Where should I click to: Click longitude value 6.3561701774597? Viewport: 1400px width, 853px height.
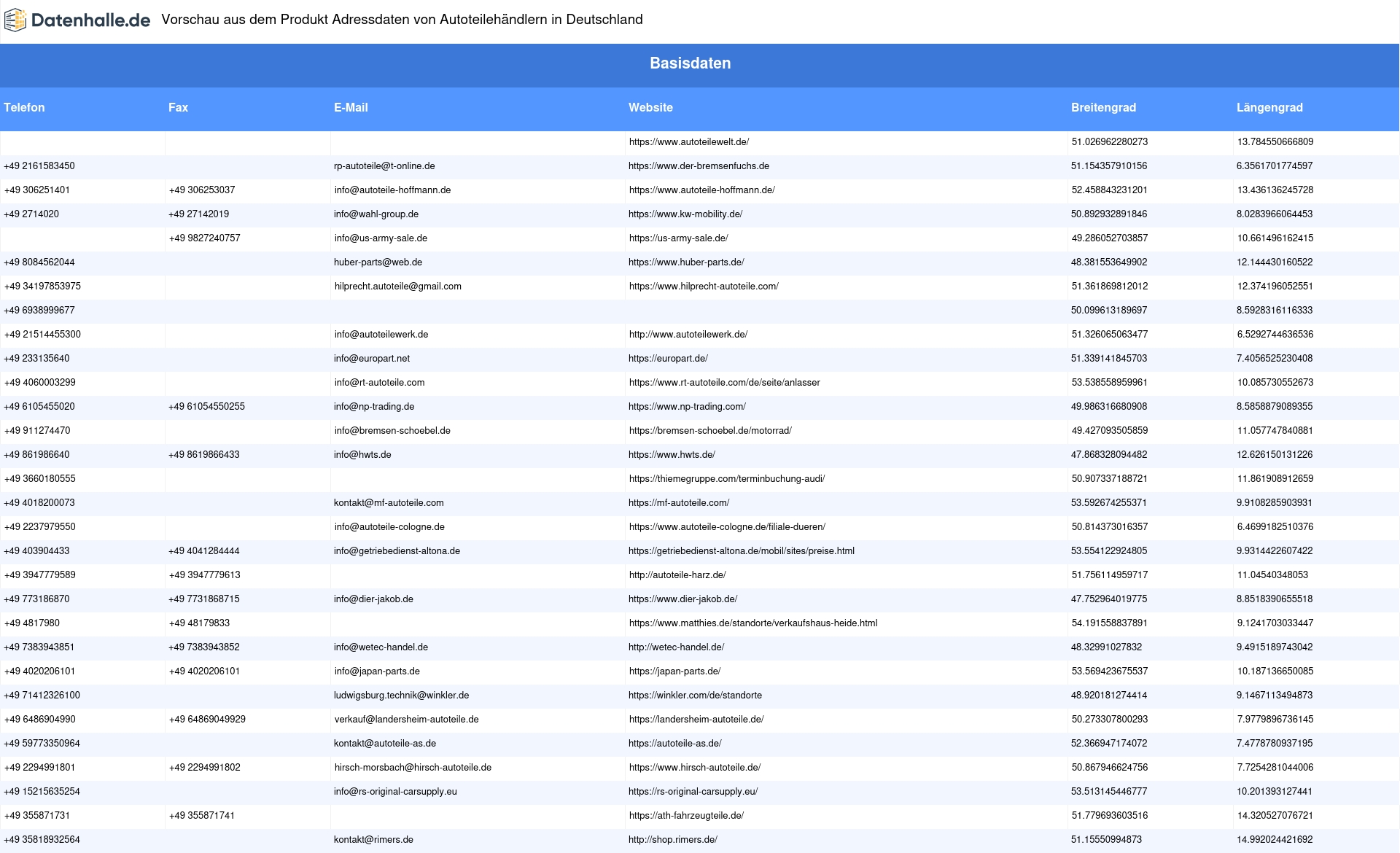point(1275,166)
